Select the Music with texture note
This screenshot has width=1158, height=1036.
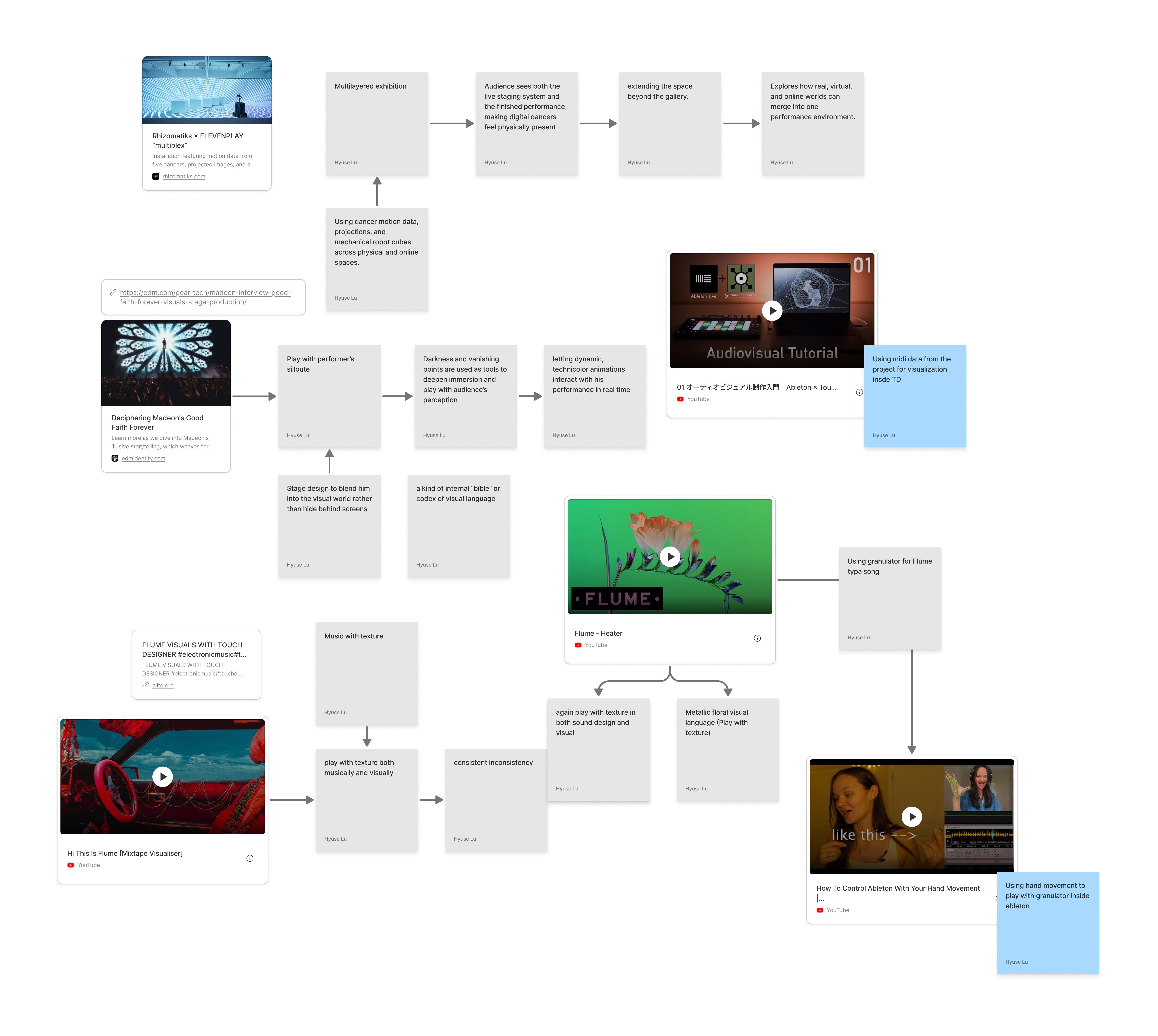pyautogui.click(x=367, y=673)
